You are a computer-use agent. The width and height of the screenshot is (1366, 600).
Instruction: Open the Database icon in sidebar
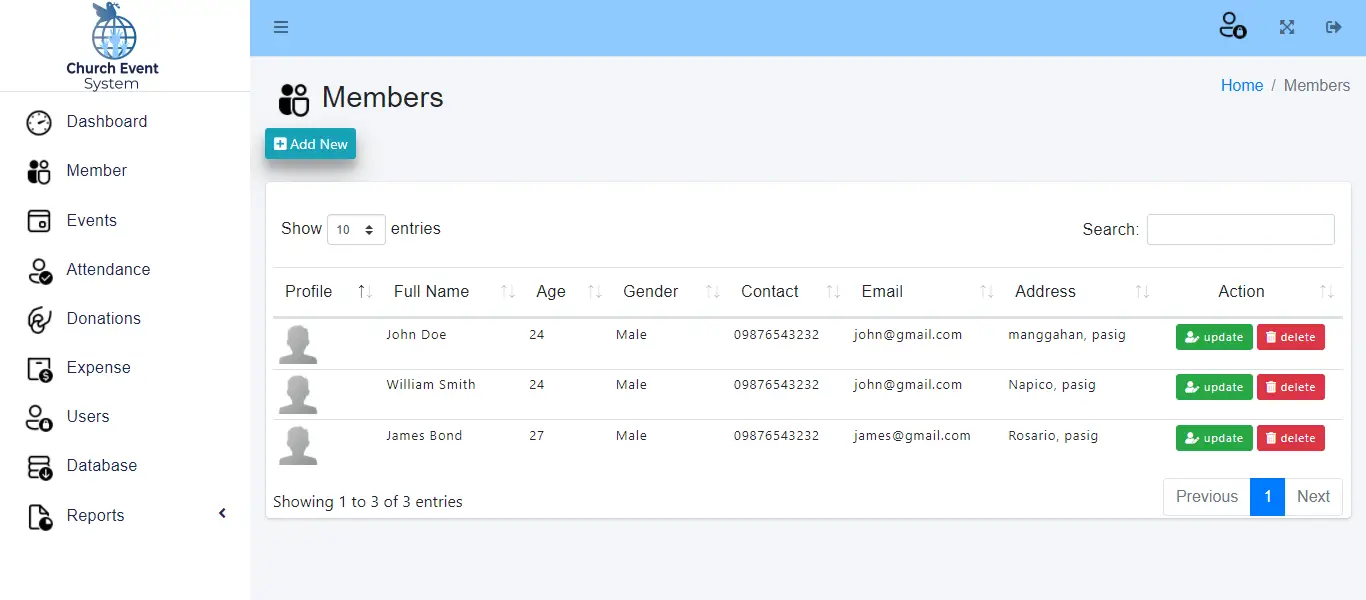[x=38, y=465]
